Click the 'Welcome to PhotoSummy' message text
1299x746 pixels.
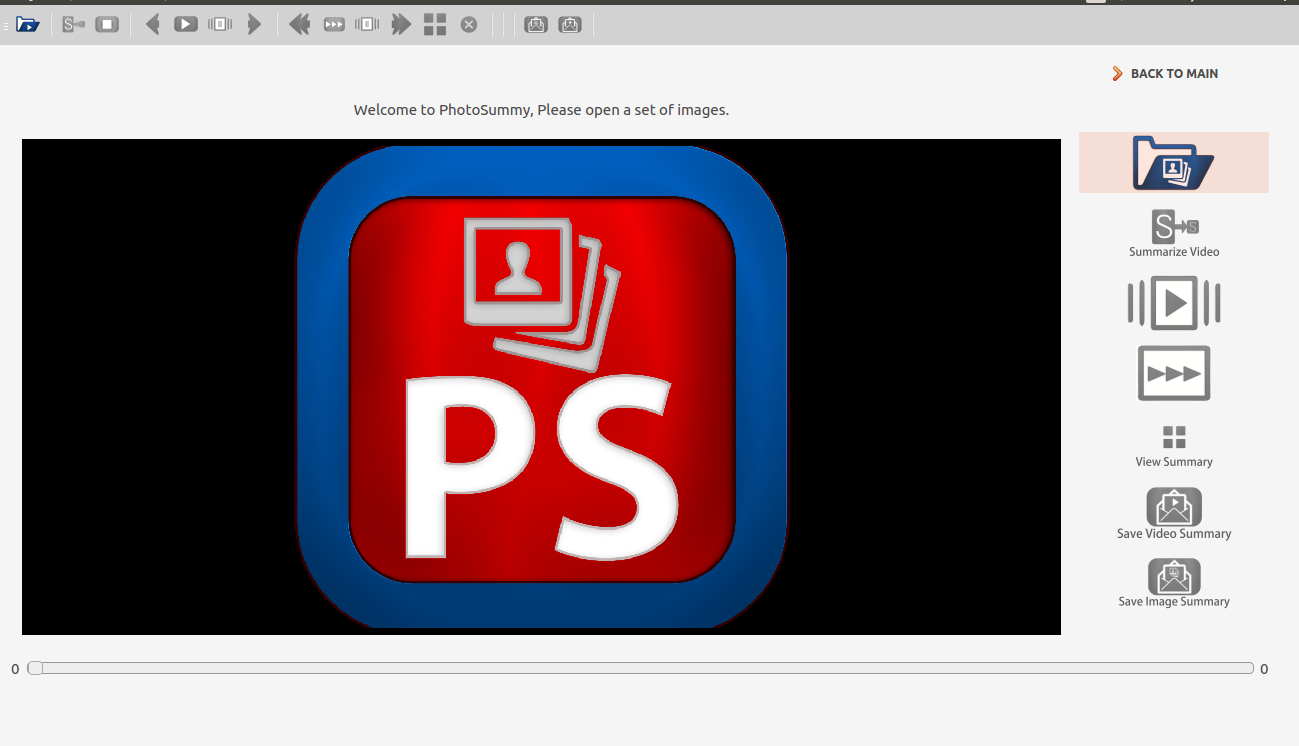pyautogui.click(x=541, y=110)
